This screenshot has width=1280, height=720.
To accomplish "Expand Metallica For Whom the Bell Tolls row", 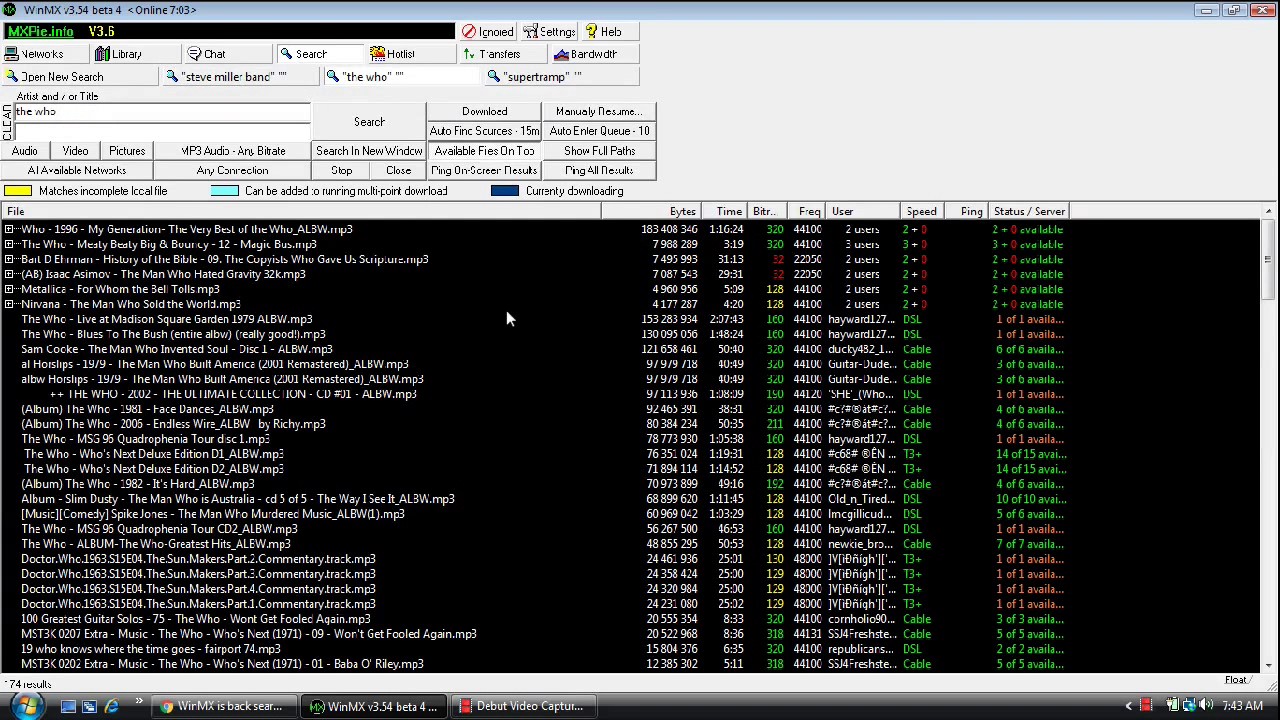I will coord(9,289).
